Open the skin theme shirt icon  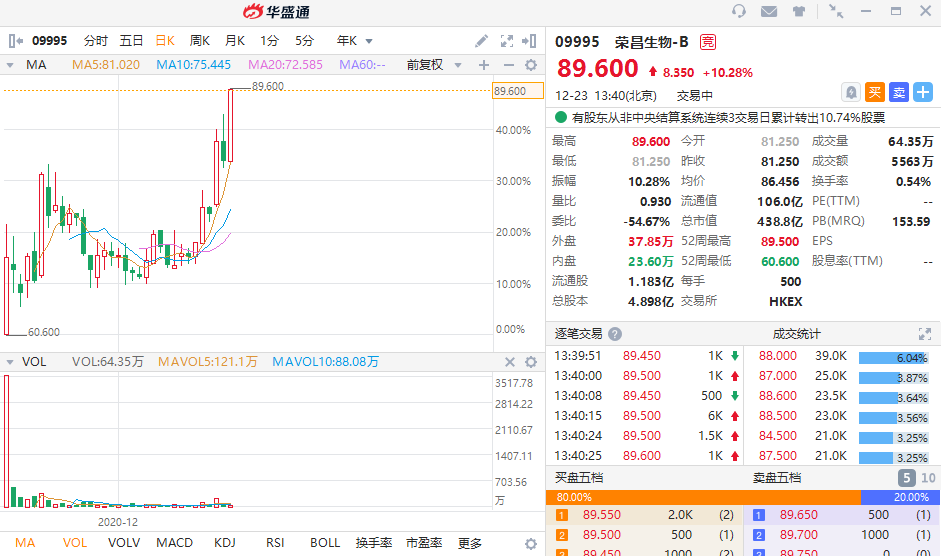pyautogui.click(x=799, y=11)
